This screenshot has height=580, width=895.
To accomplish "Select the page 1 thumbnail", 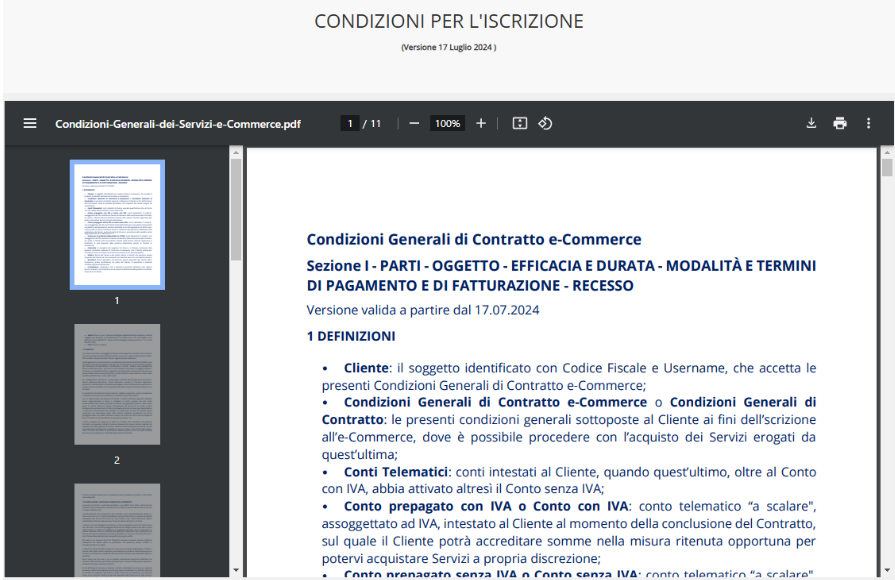I will point(117,225).
